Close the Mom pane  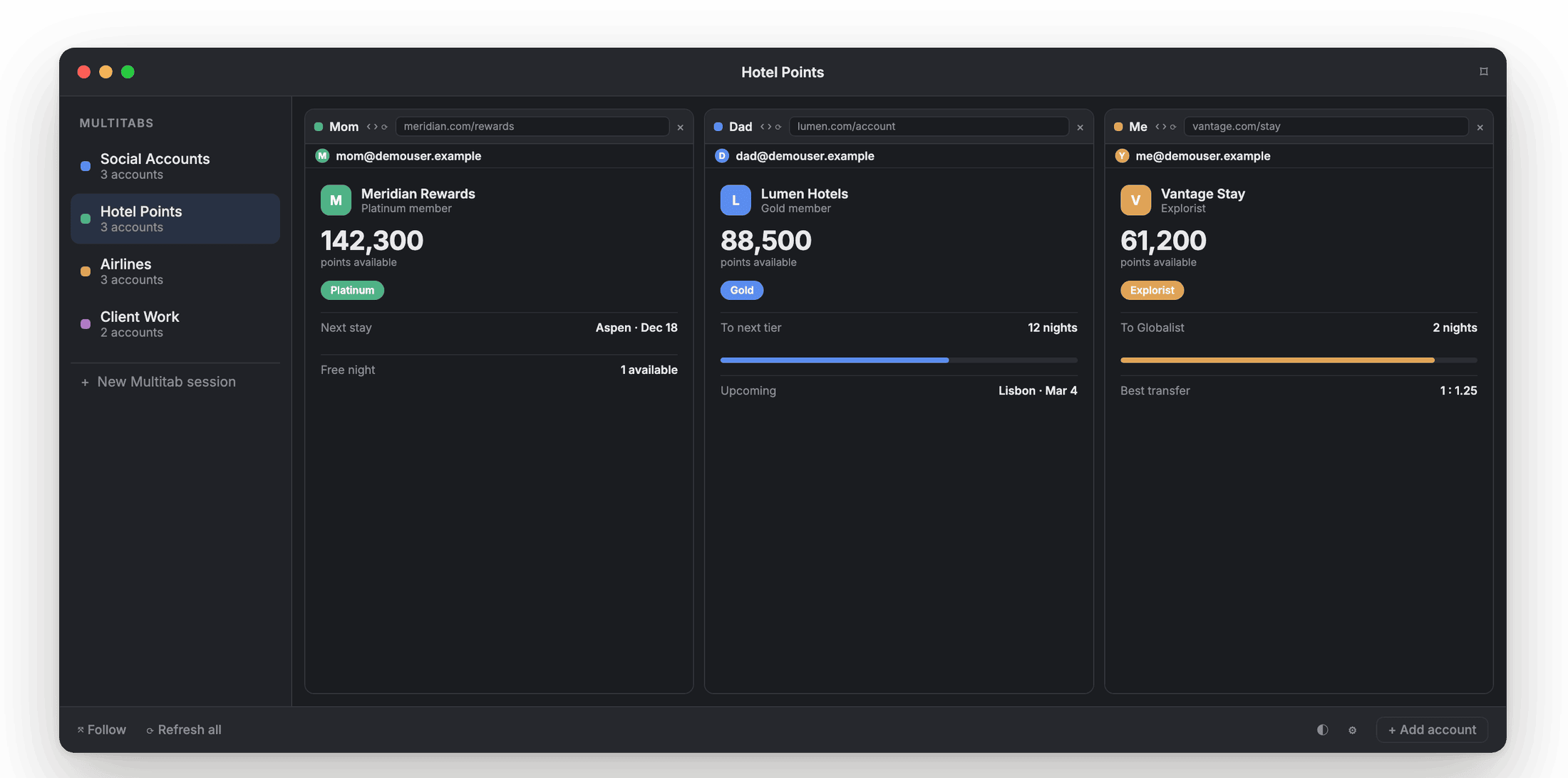tap(680, 128)
